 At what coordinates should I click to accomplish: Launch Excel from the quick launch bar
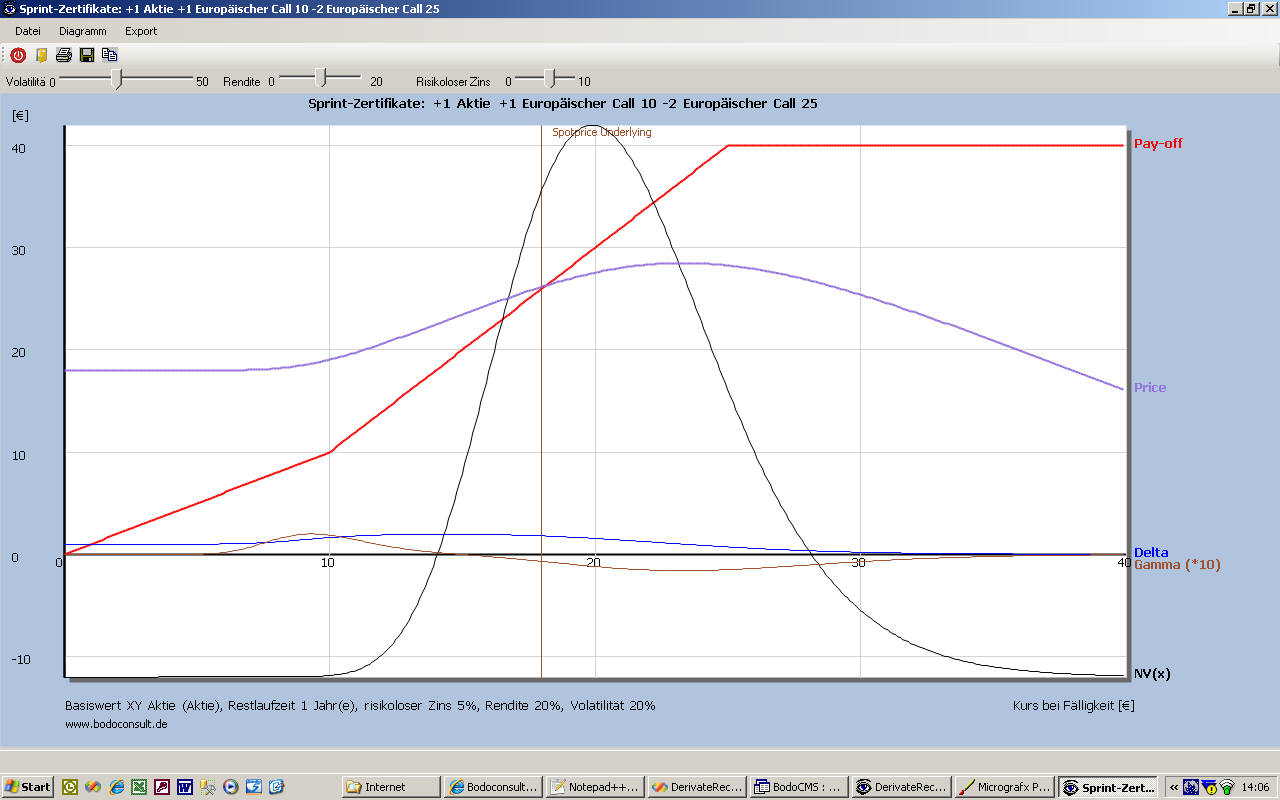[139, 787]
